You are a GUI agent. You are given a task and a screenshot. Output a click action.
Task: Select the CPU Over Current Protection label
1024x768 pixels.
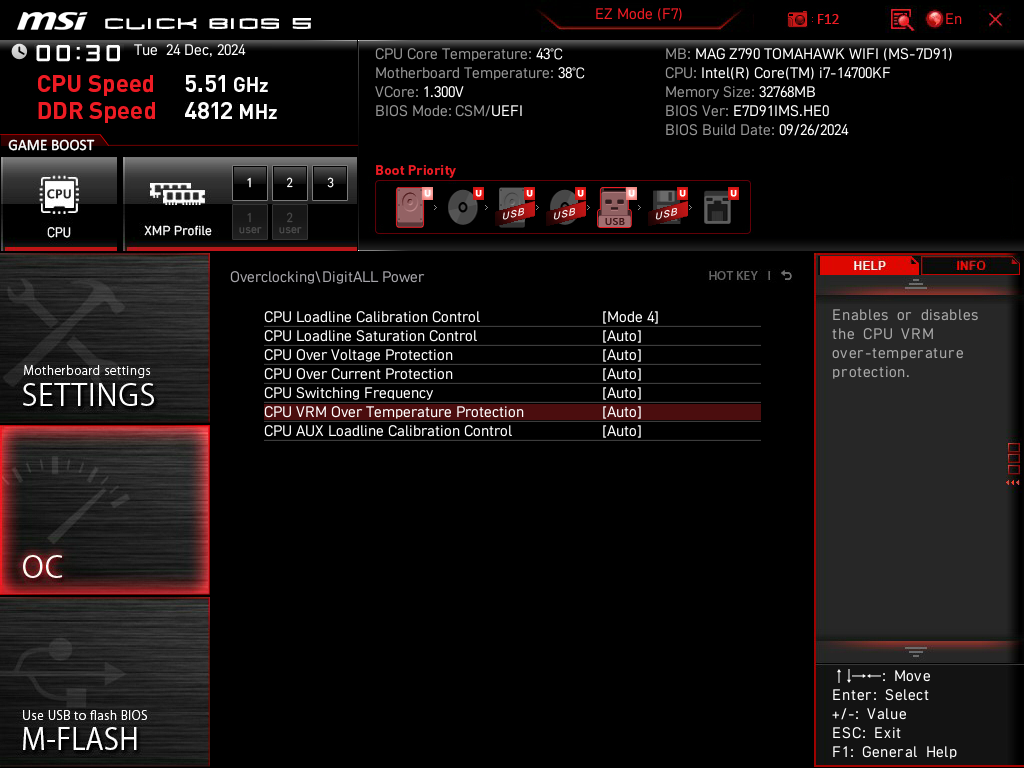coord(358,374)
